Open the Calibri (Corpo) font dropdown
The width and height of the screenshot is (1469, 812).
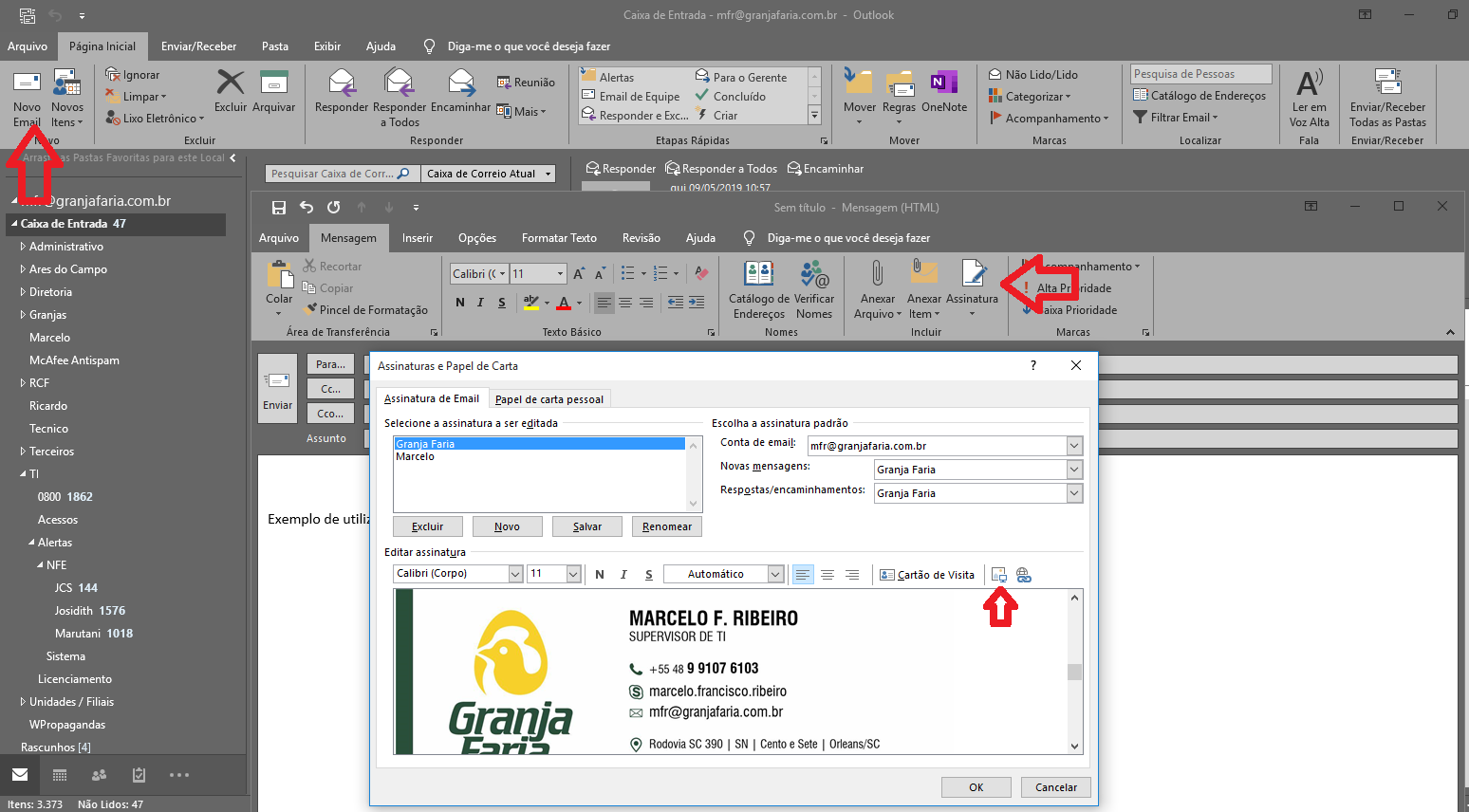(x=513, y=573)
